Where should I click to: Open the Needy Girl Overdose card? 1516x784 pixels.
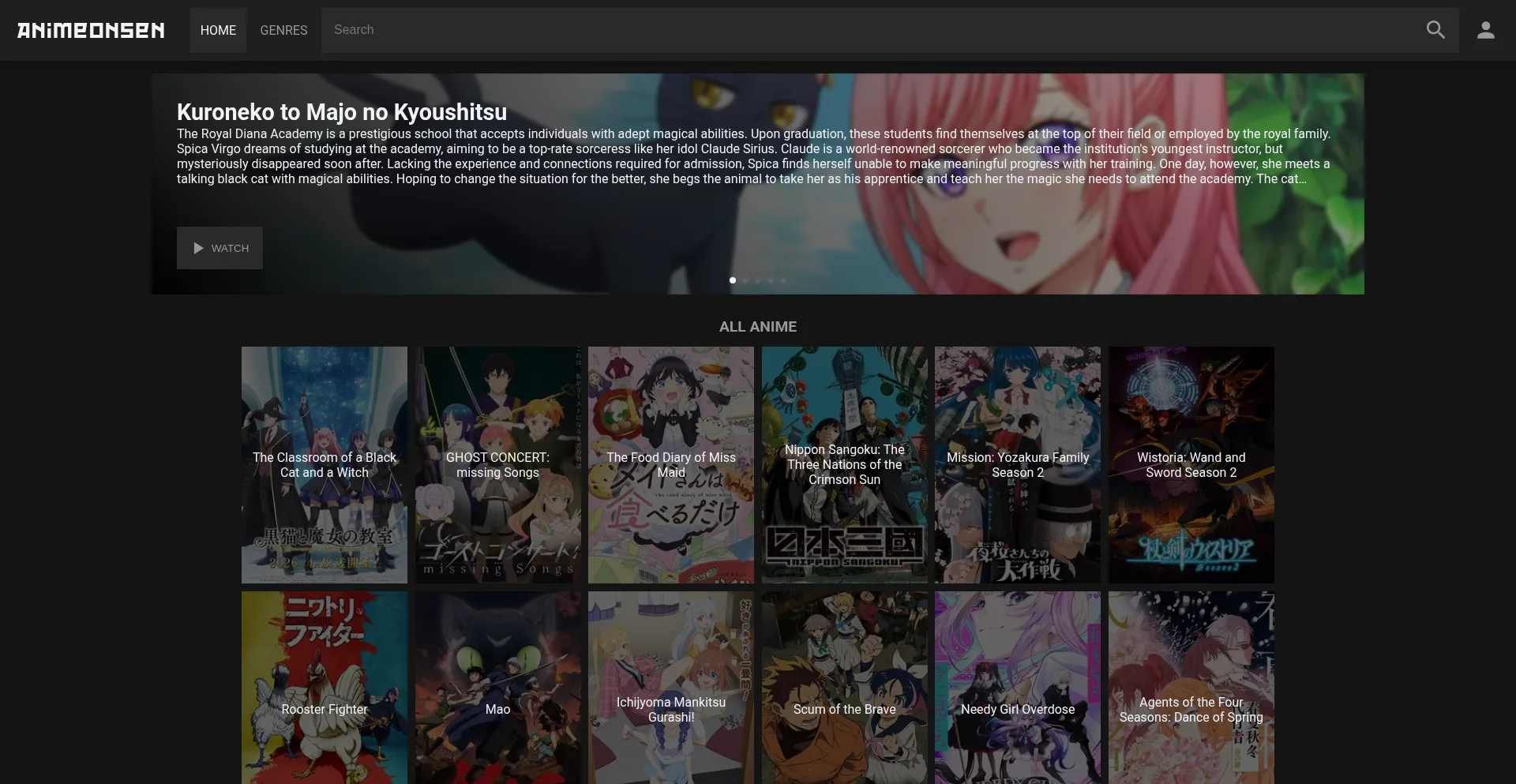(x=1018, y=688)
